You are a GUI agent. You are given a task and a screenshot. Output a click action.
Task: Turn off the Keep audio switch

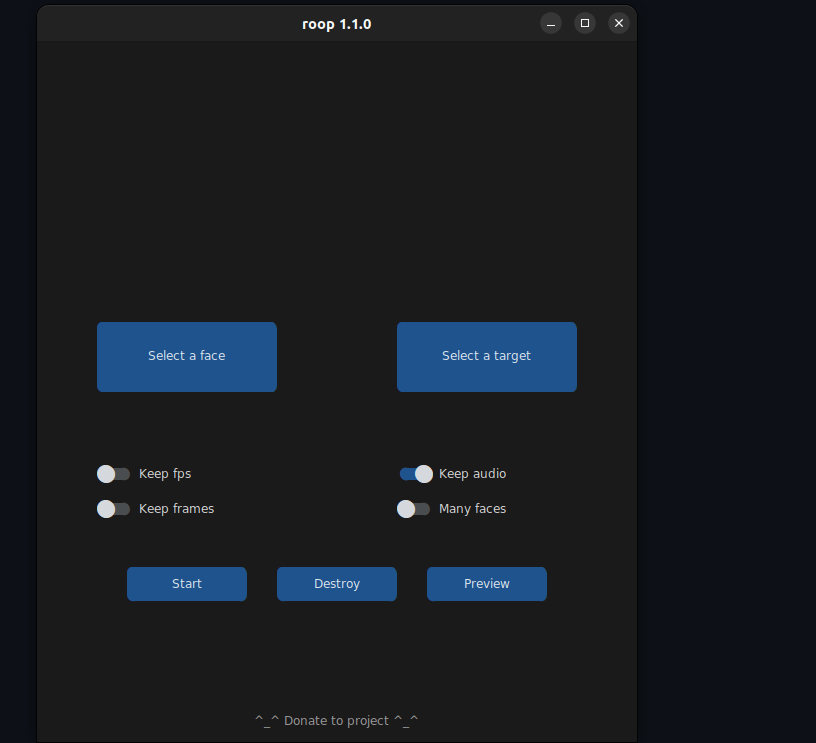pyautogui.click(x=416, y=474)
